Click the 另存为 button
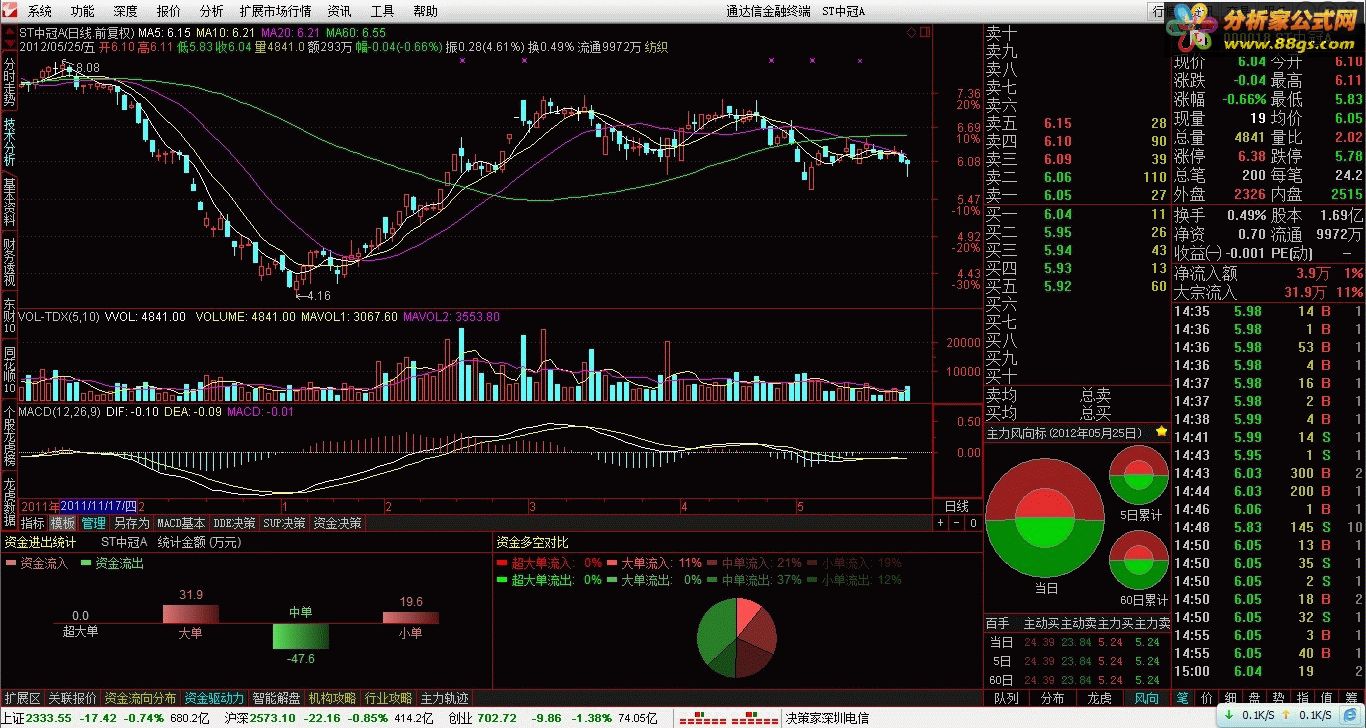The image size is (1366, 728). (131, 523)
